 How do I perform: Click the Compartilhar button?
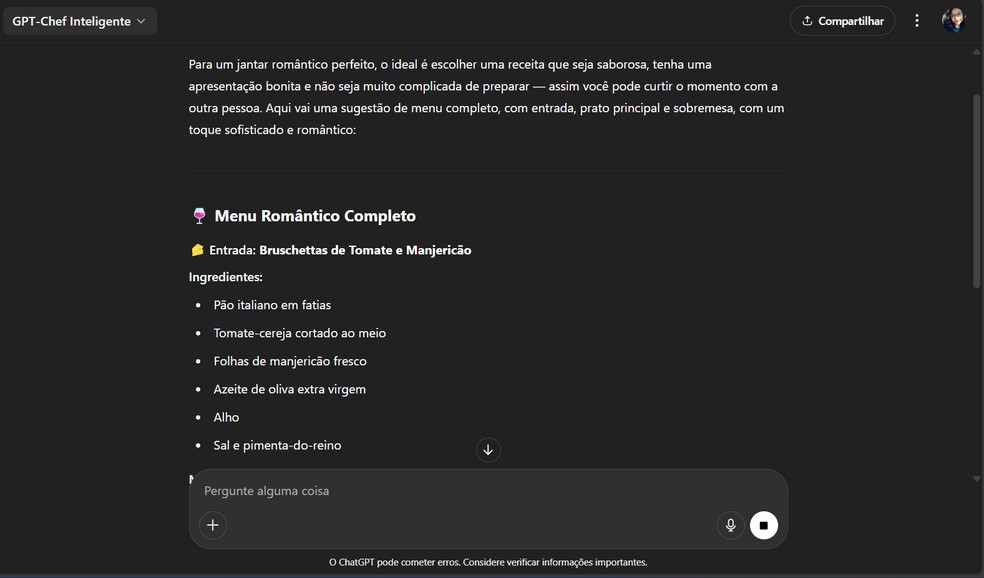(x=842, y=20)
